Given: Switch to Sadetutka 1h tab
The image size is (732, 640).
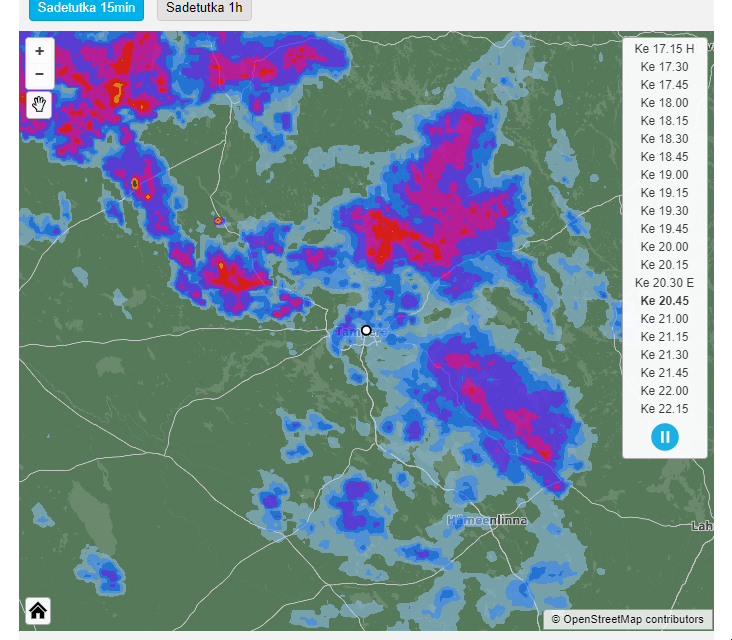Looking at the screenshot, I should click(204, 8).
